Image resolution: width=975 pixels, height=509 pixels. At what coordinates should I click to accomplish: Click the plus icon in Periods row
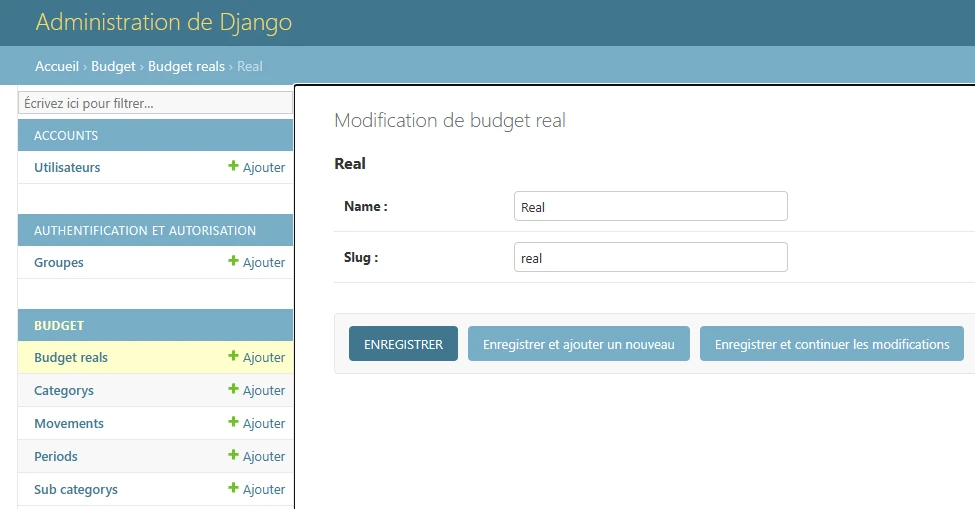[x=233, y=456]
